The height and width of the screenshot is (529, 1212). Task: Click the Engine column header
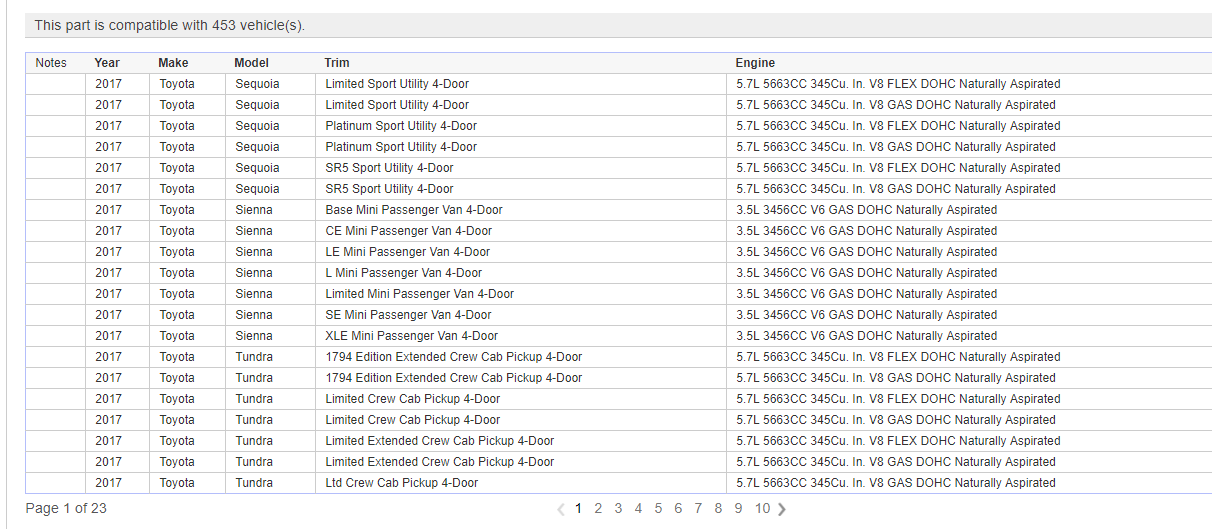click(755, 63)
